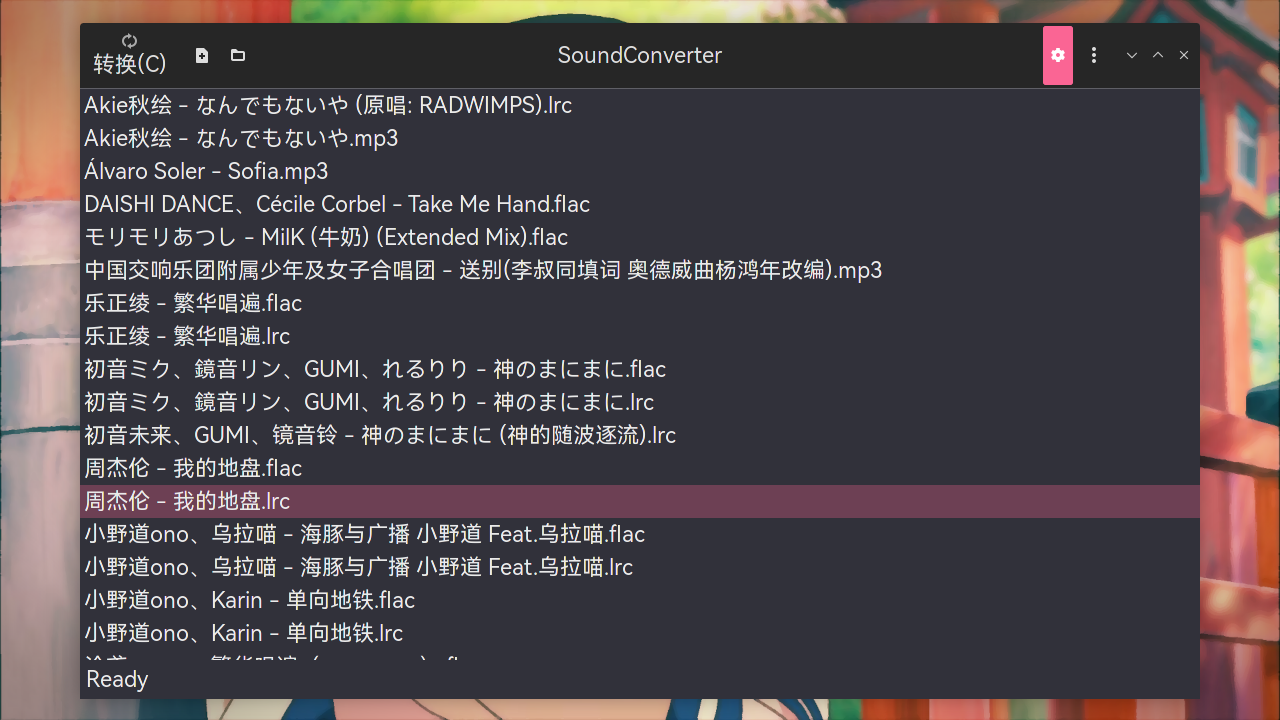
Task: Click the open folder icon
Action: [x=237, y=55]
